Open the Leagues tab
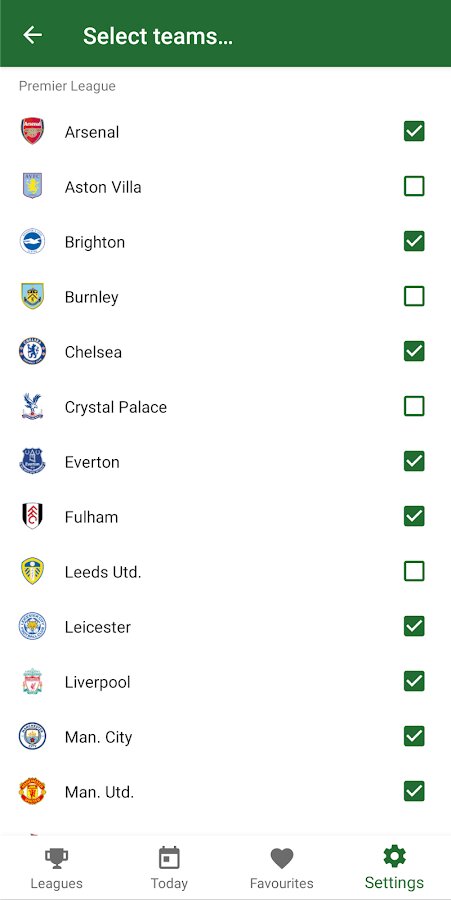 click(x=56, y=868)
